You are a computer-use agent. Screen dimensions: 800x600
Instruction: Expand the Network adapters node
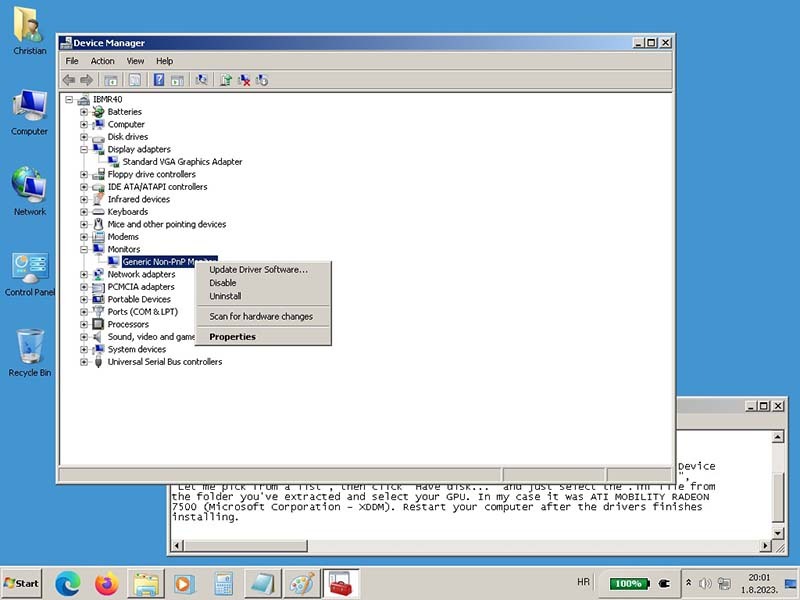[84, 274]
